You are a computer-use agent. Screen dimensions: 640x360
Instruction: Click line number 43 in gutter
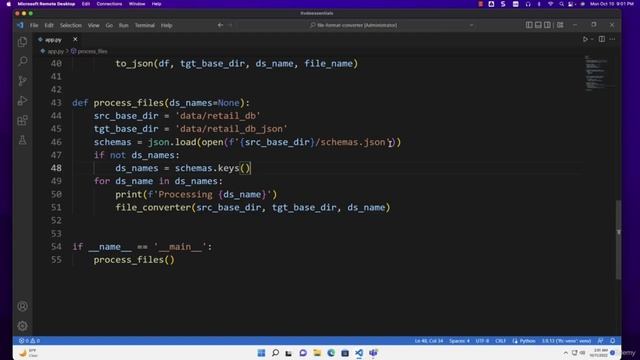click(x=56, y=103)
